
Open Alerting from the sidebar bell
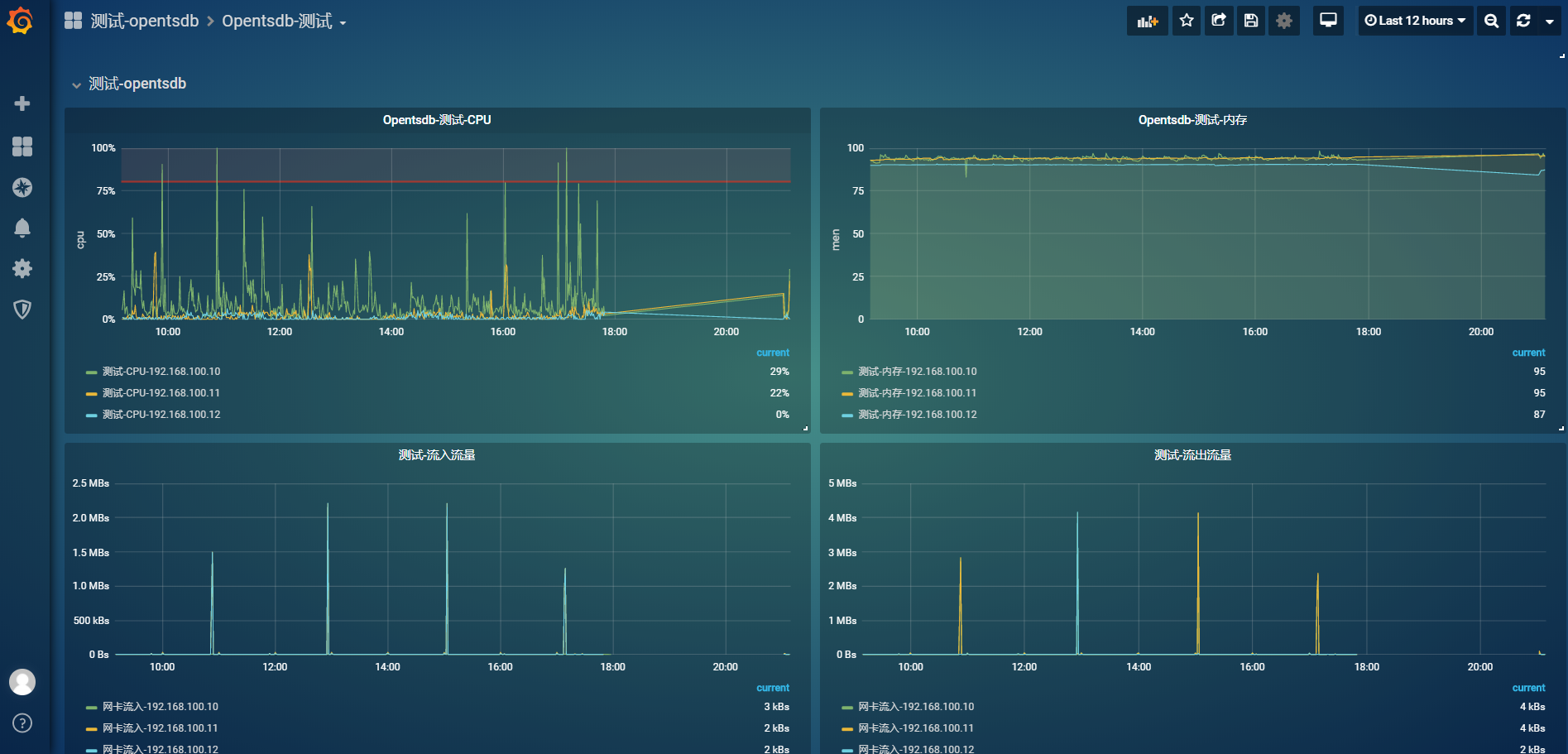tap(22, 228)
